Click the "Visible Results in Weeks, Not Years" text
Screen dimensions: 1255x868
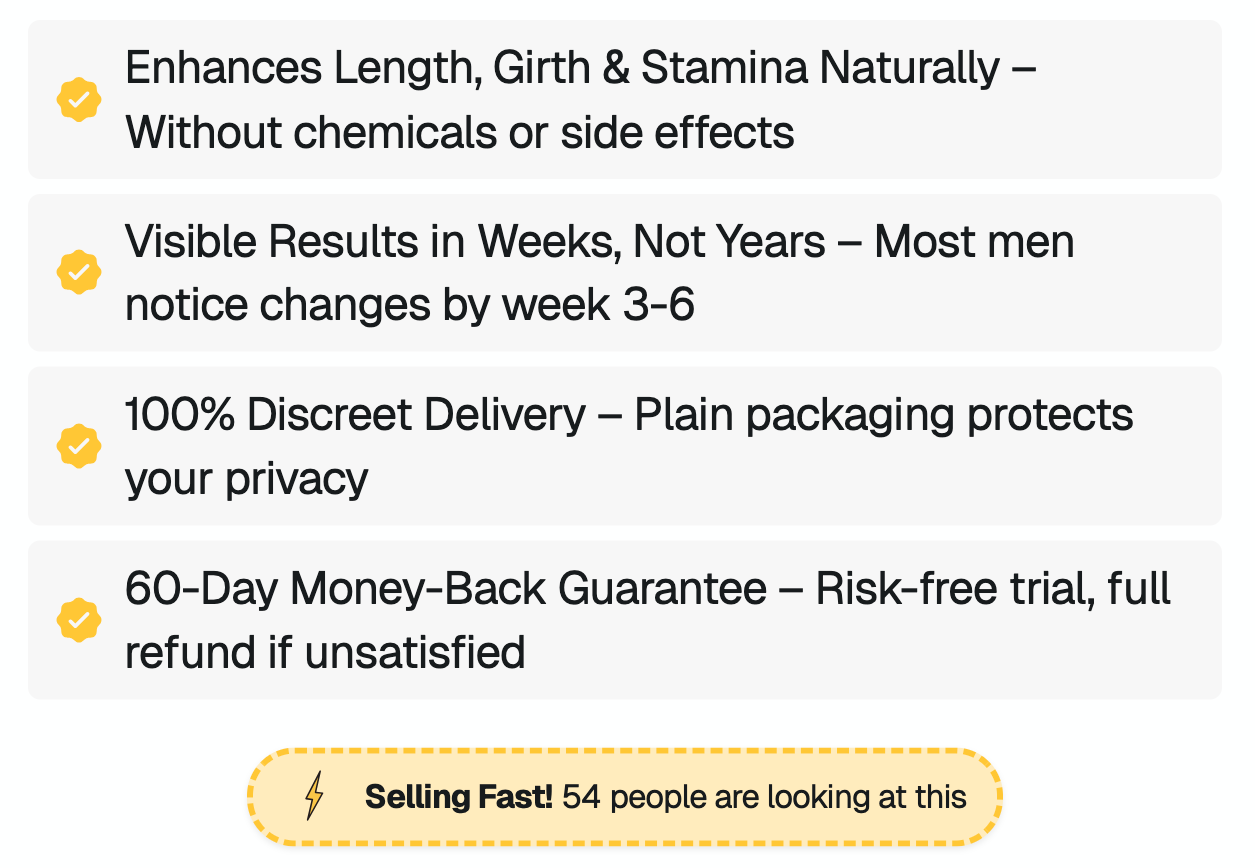point(475,242)
